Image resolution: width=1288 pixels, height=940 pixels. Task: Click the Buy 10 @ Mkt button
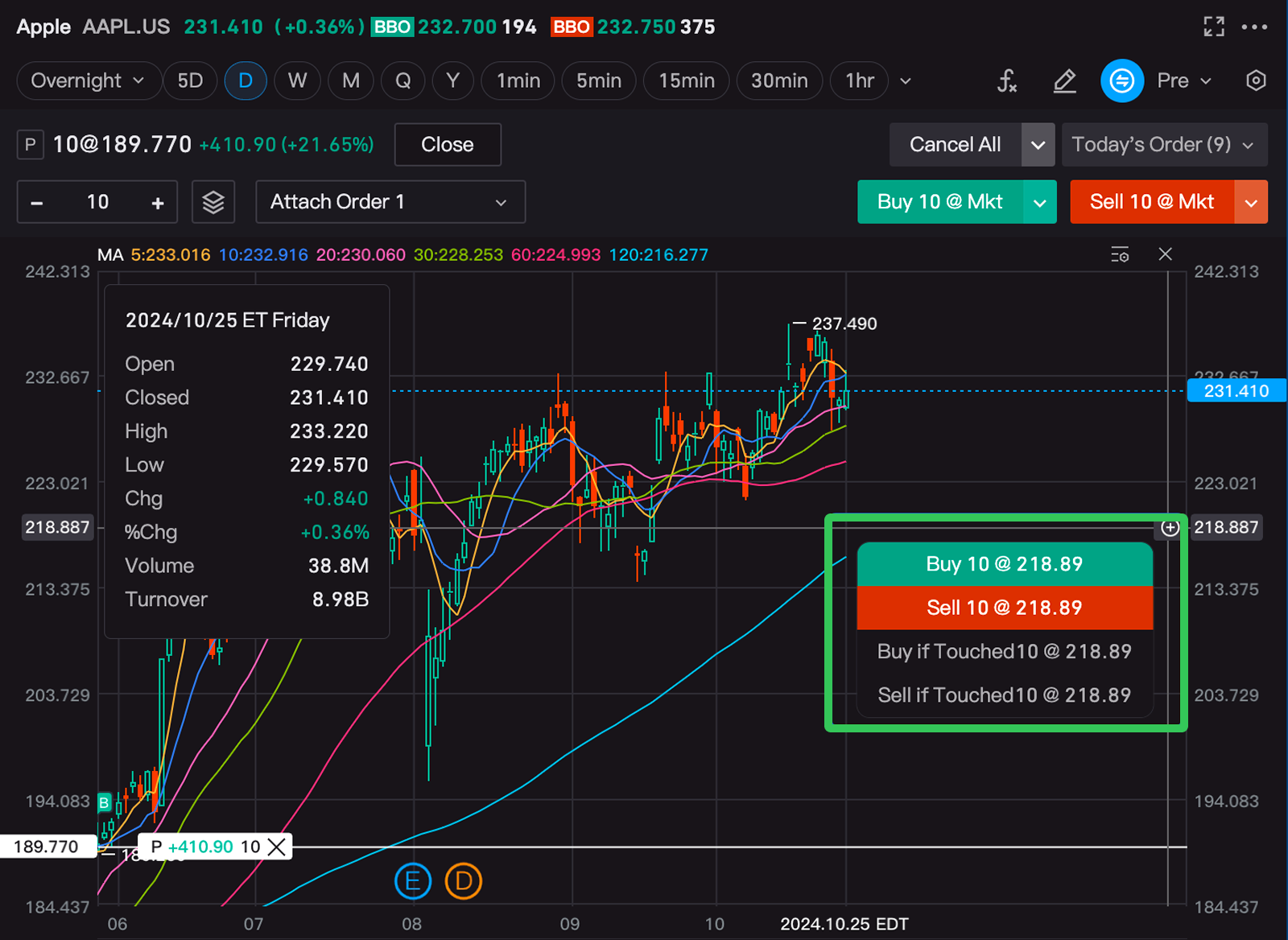click(x=939, y=202)
